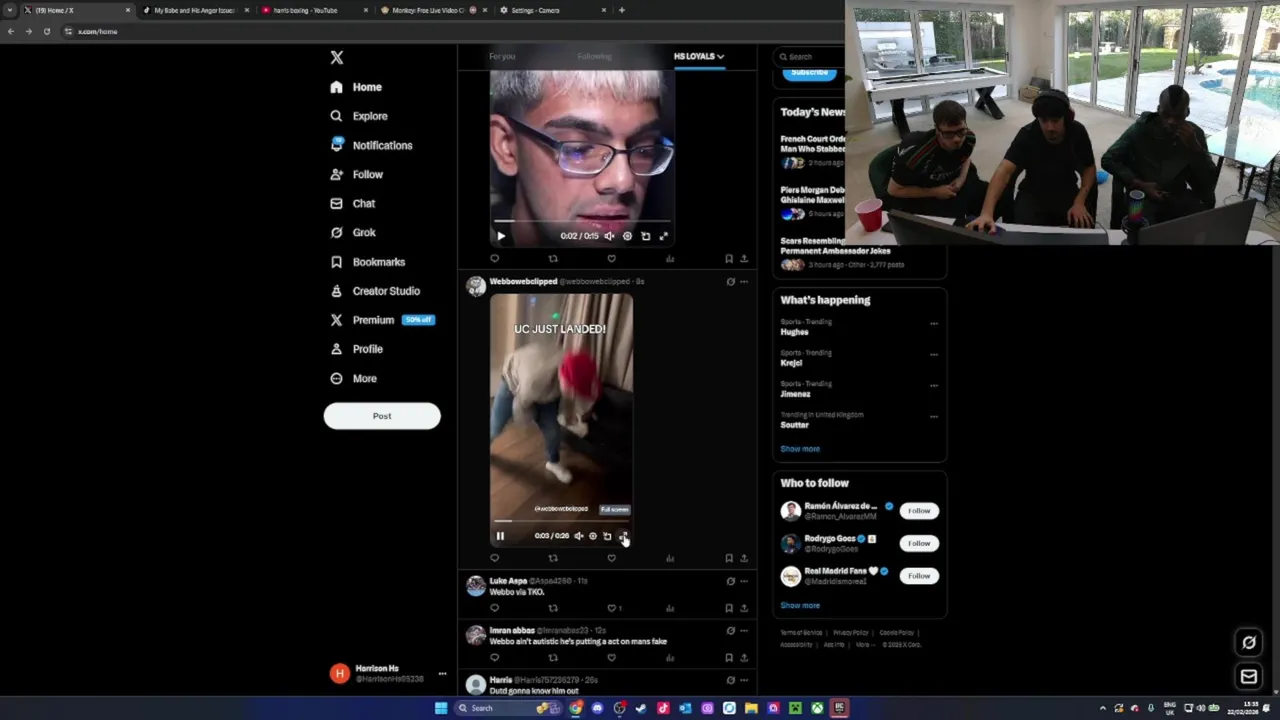
Task: Expand the HS LOYALS list dropdown
Action: click(698, 56)
